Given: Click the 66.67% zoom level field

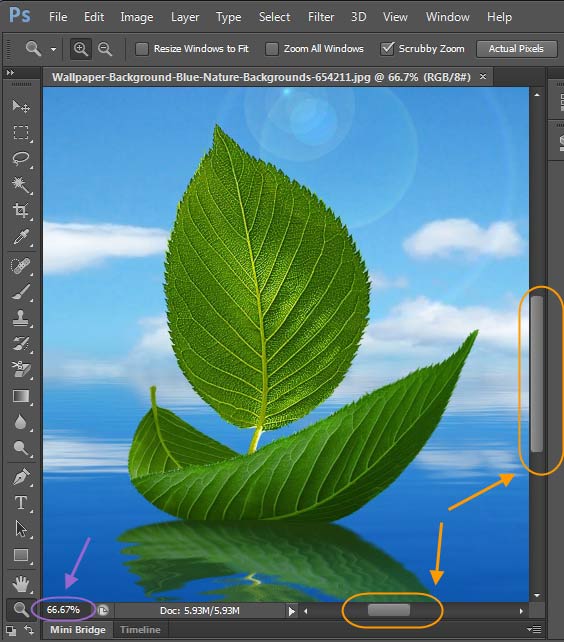Looking at the screenshot, I should (x=63, y=610).
